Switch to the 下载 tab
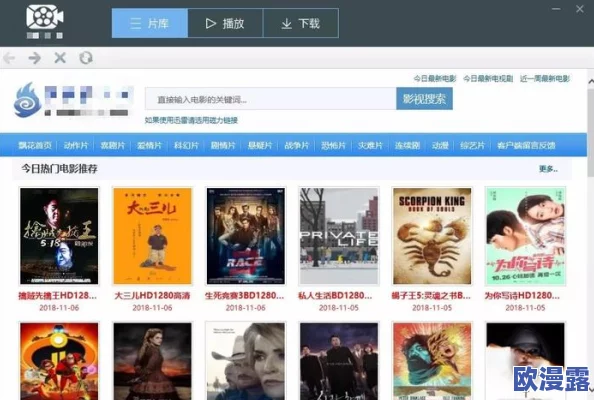This screenshot has width=594, height=400. (x=301, y=23)
